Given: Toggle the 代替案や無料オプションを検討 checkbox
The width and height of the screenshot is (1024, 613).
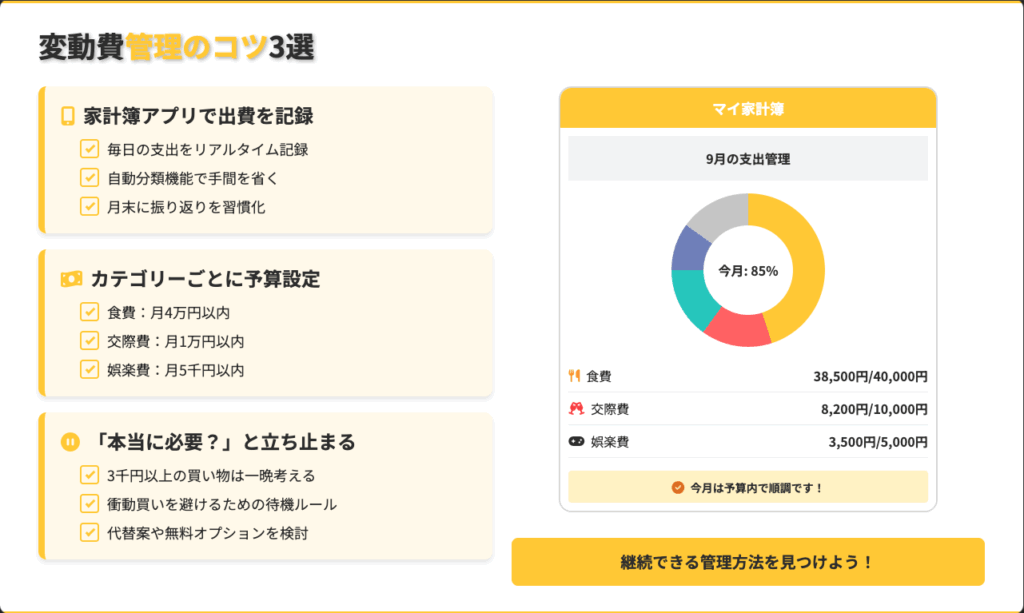Looking at the screenshot, I should (89, 532).
